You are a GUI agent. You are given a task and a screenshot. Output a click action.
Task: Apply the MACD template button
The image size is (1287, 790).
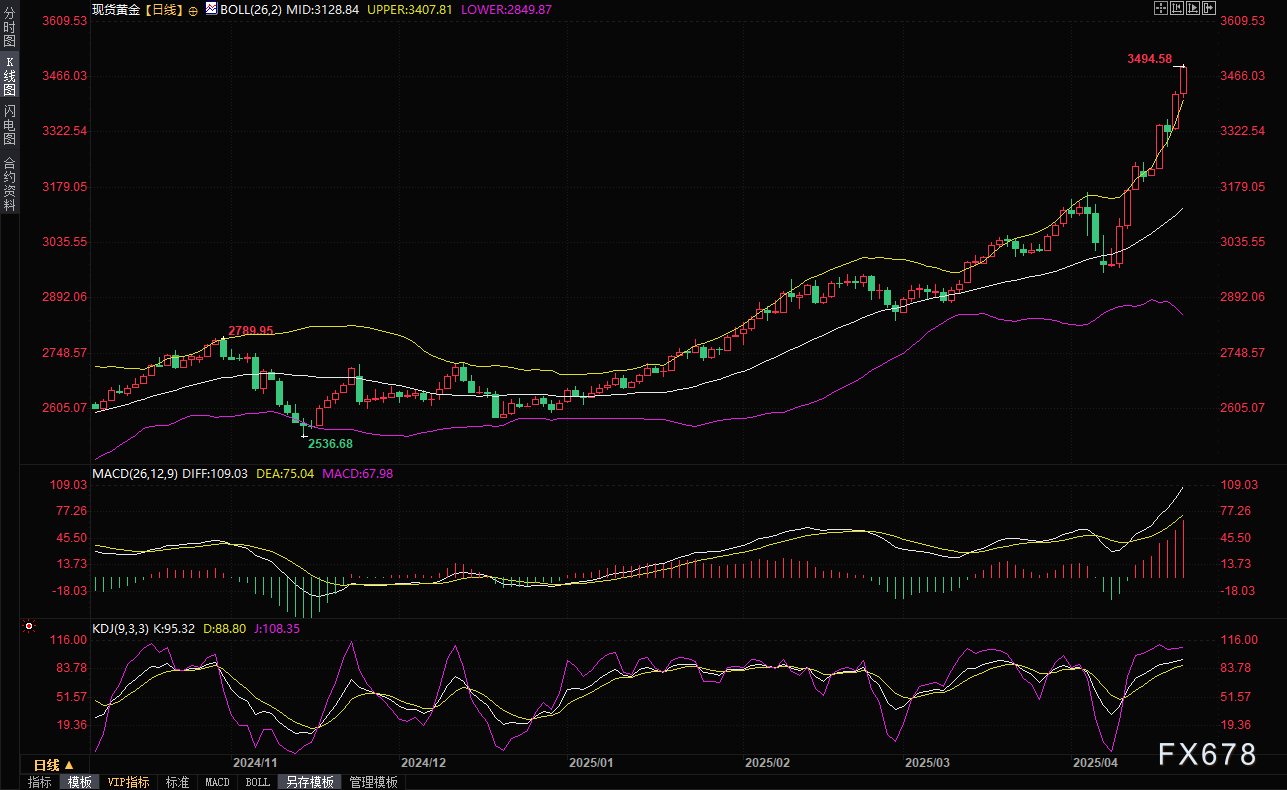coord(217,782)
